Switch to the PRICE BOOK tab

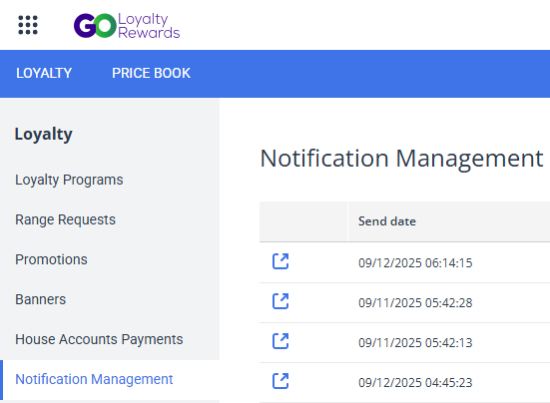151,73
